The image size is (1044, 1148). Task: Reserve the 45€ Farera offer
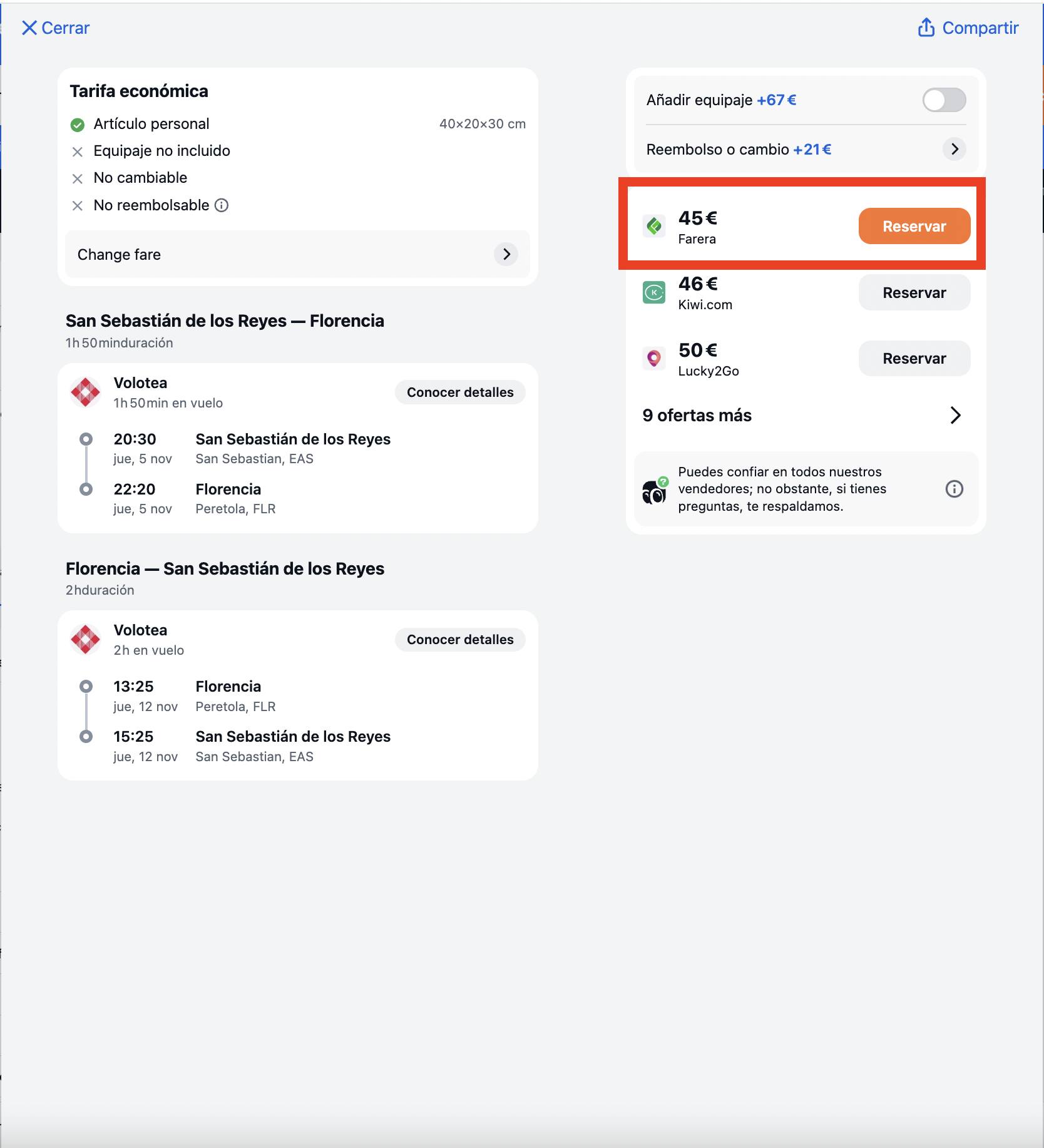(x=914, y=226)
